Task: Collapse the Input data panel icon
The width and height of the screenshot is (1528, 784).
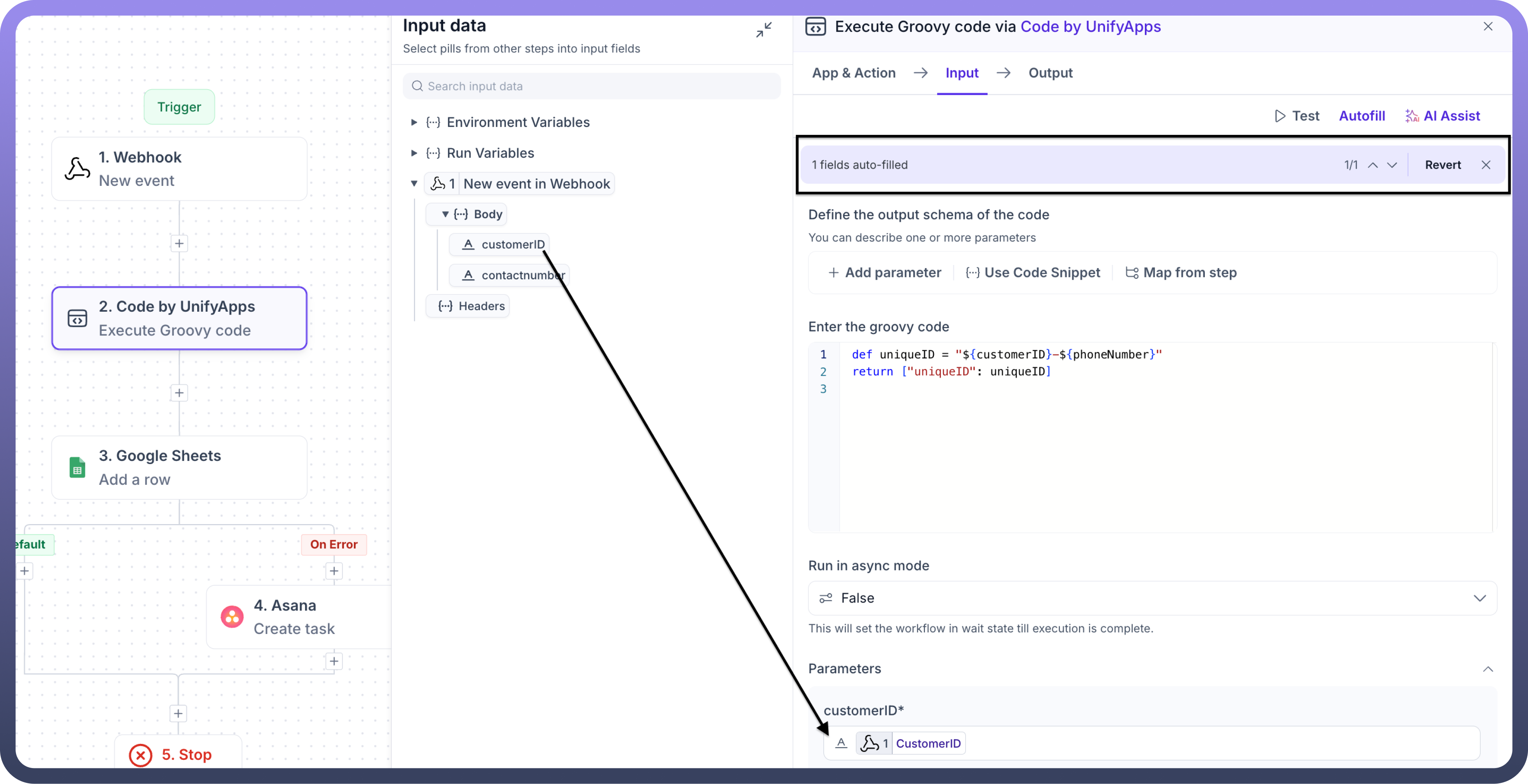Action: pos(763,30)
